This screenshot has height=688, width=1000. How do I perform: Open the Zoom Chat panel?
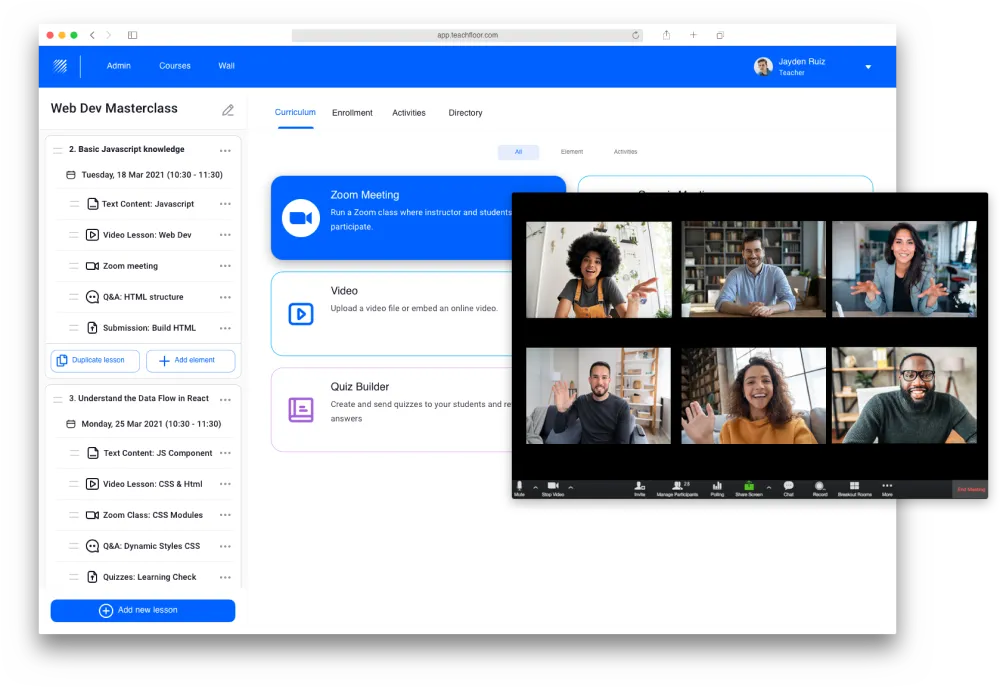point(789,487)
